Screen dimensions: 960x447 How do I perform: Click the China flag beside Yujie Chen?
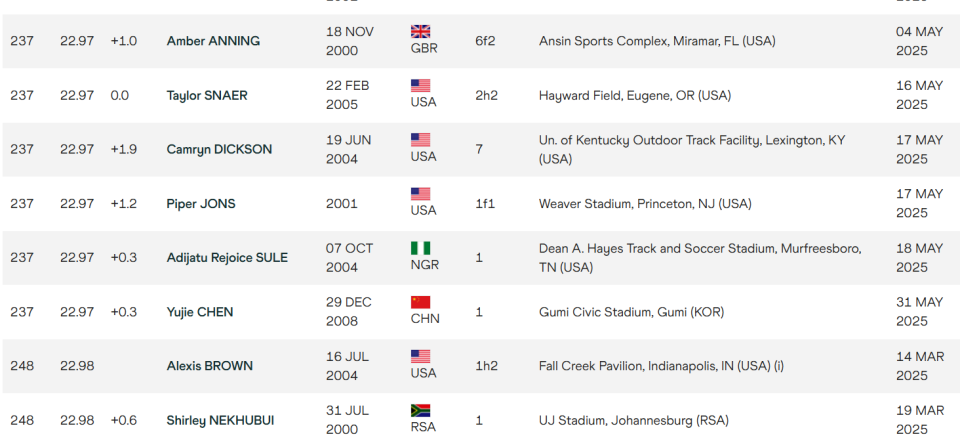coord(420,302)
